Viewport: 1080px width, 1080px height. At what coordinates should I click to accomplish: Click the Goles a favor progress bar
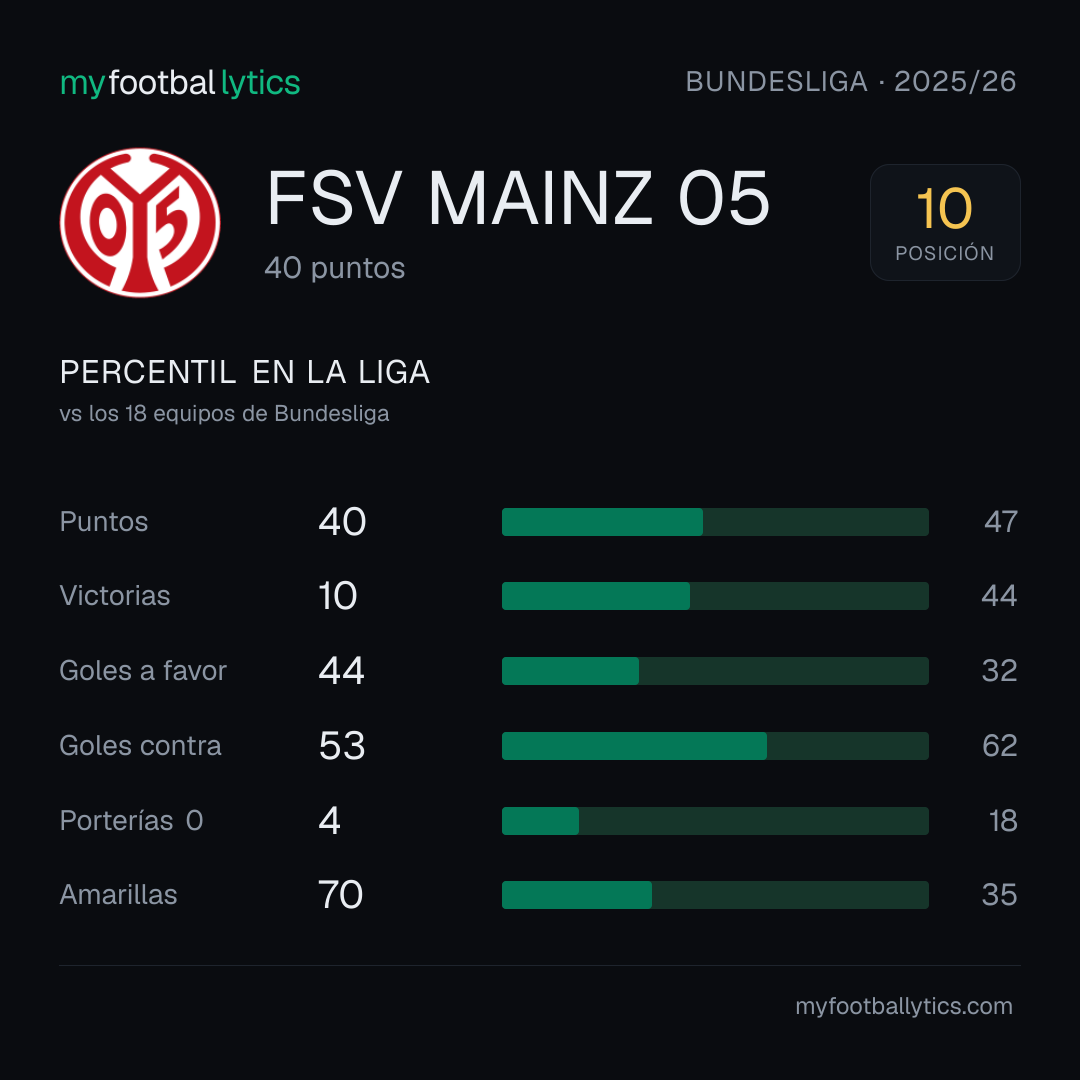tap(715, 671)
